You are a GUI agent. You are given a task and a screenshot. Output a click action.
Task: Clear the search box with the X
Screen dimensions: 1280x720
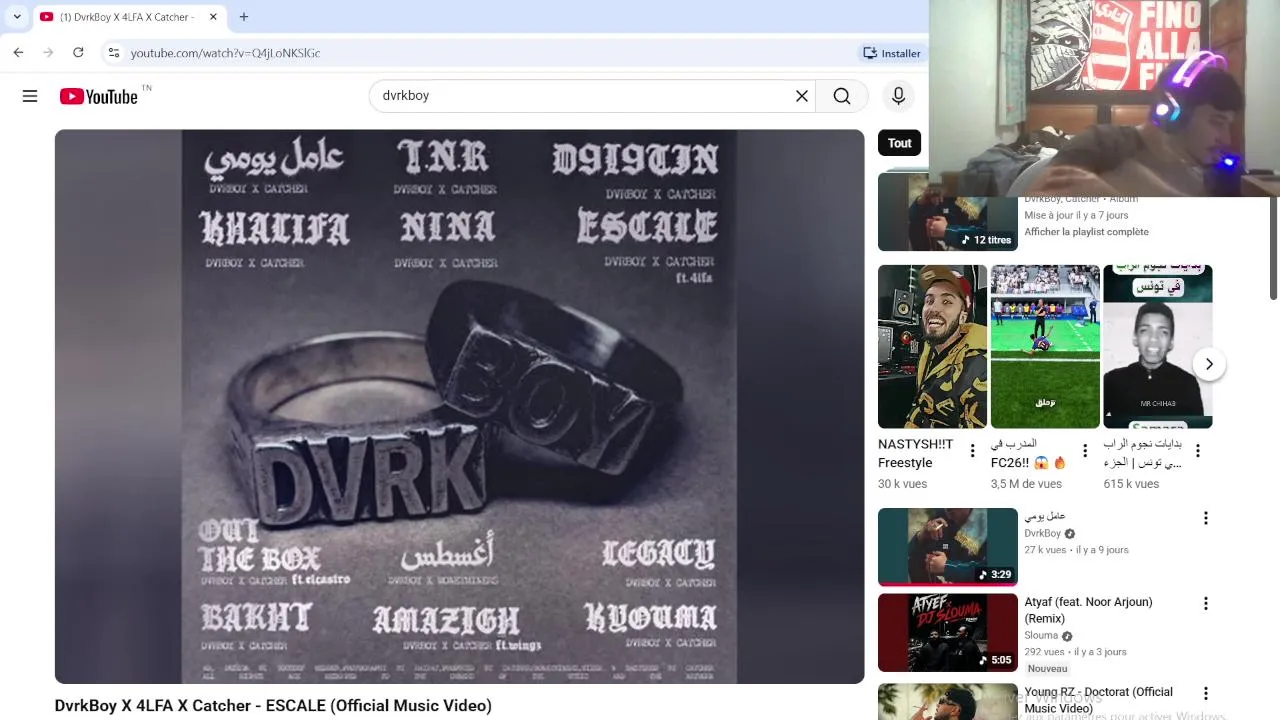point(802,96)
